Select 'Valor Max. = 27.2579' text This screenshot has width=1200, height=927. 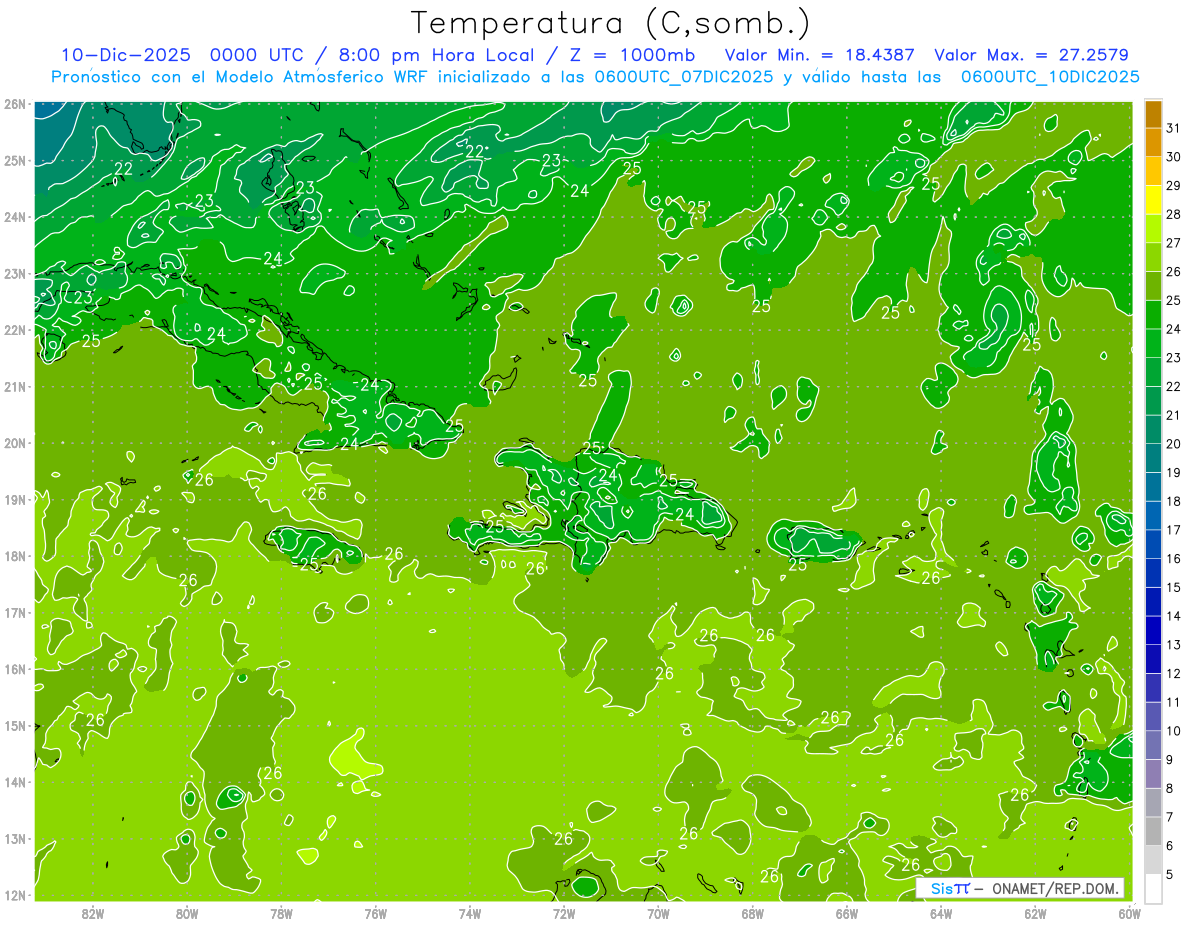tap(1031, 55)
